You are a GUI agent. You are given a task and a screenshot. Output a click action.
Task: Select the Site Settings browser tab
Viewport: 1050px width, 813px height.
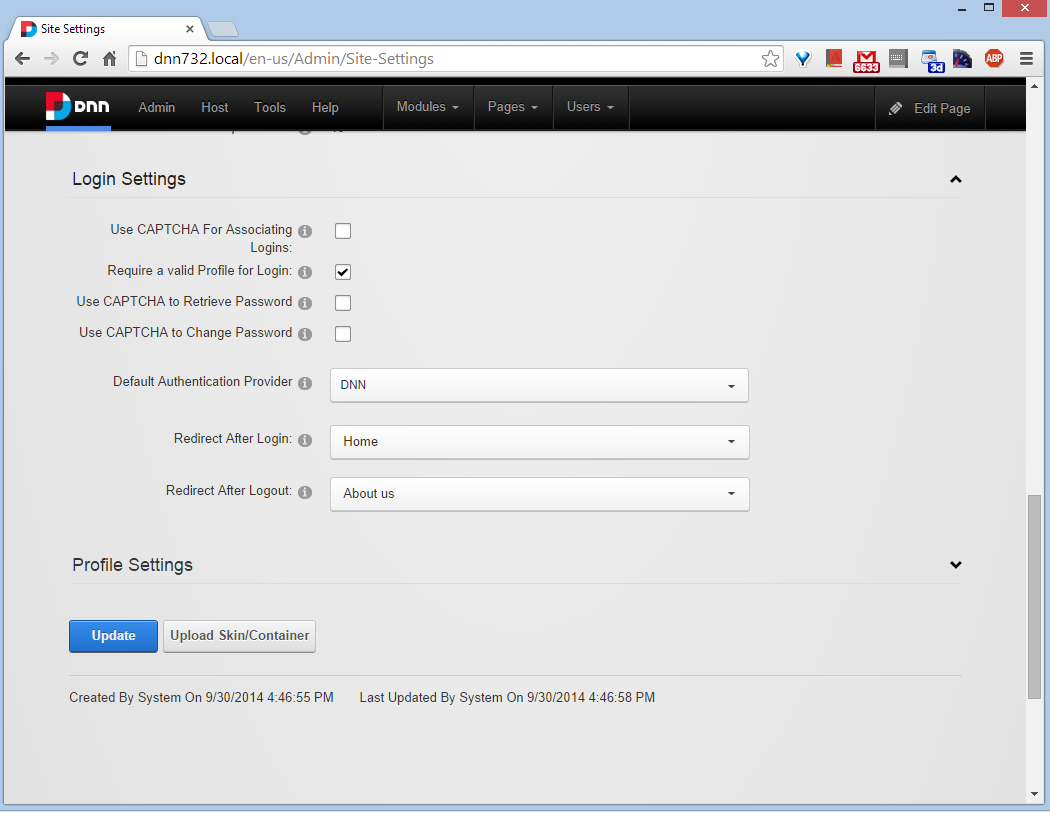tap(107, 29)
